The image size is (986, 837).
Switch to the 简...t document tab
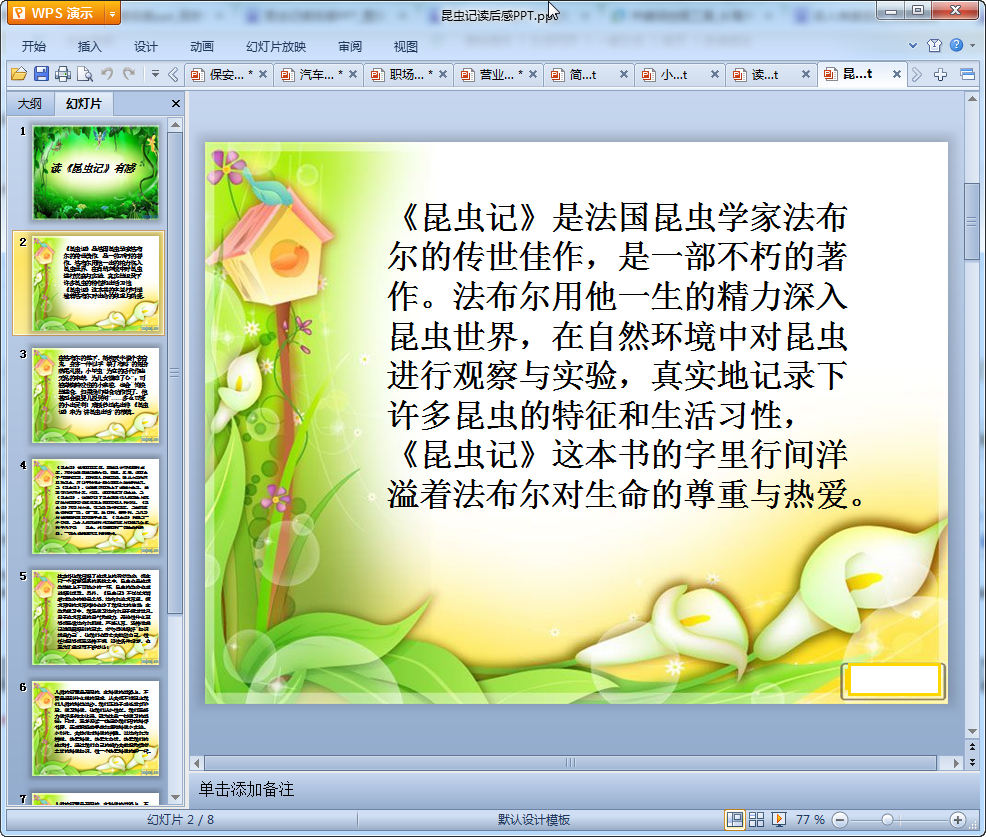(x=582, y=74)
